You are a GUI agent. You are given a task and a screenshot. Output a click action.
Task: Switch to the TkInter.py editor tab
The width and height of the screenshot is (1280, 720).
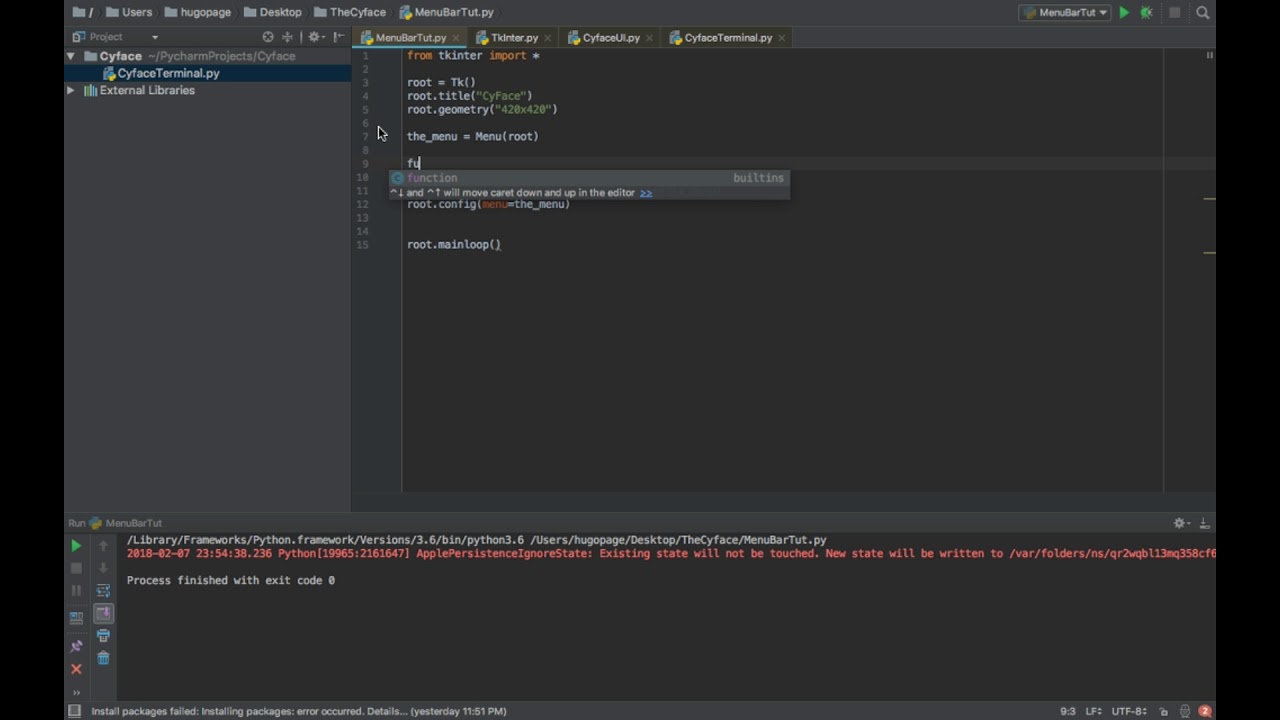tap(514, 38)
